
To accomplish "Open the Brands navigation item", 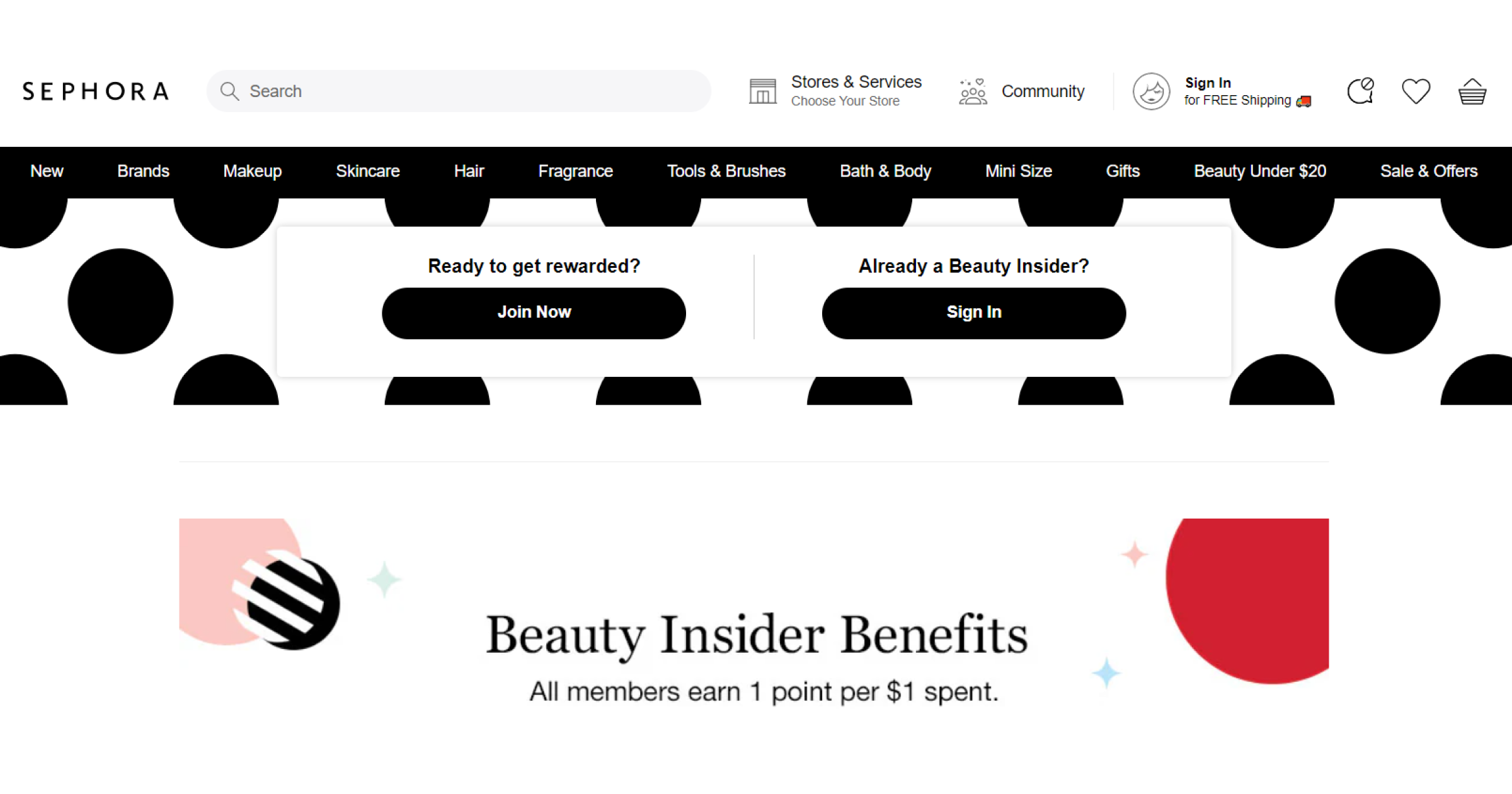I will pos(144,171).
